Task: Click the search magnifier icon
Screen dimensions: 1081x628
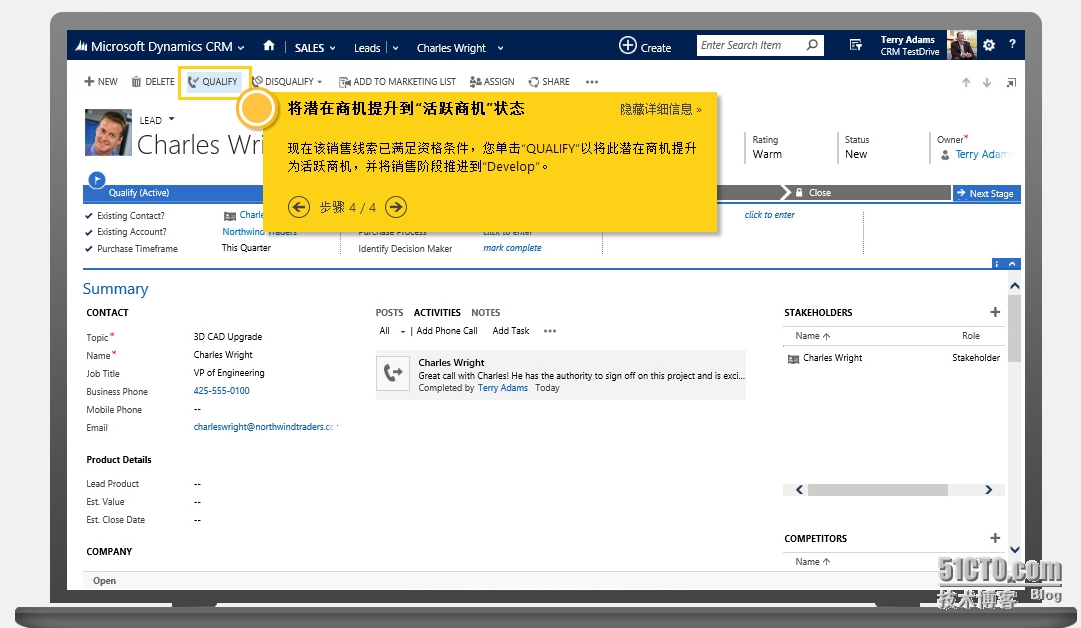Action: 813,45
